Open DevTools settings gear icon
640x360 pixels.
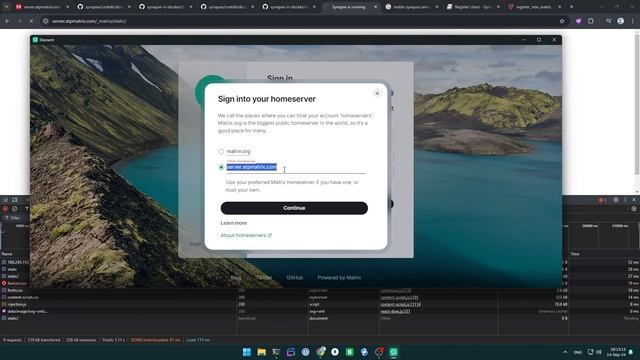point(616,200)
